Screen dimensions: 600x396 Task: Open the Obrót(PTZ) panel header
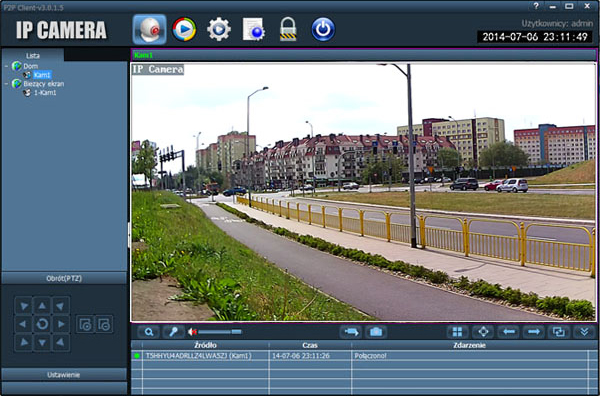pos(64,278)
